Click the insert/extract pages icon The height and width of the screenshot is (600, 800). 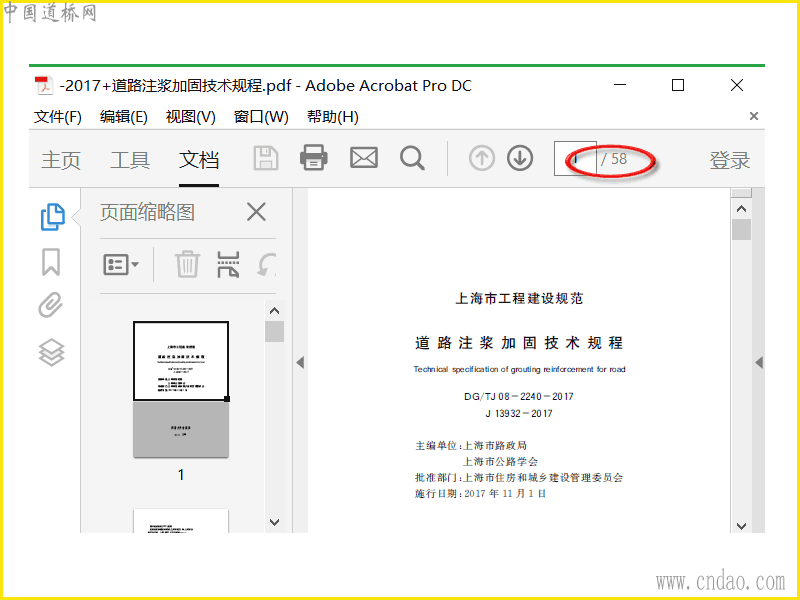228,264
